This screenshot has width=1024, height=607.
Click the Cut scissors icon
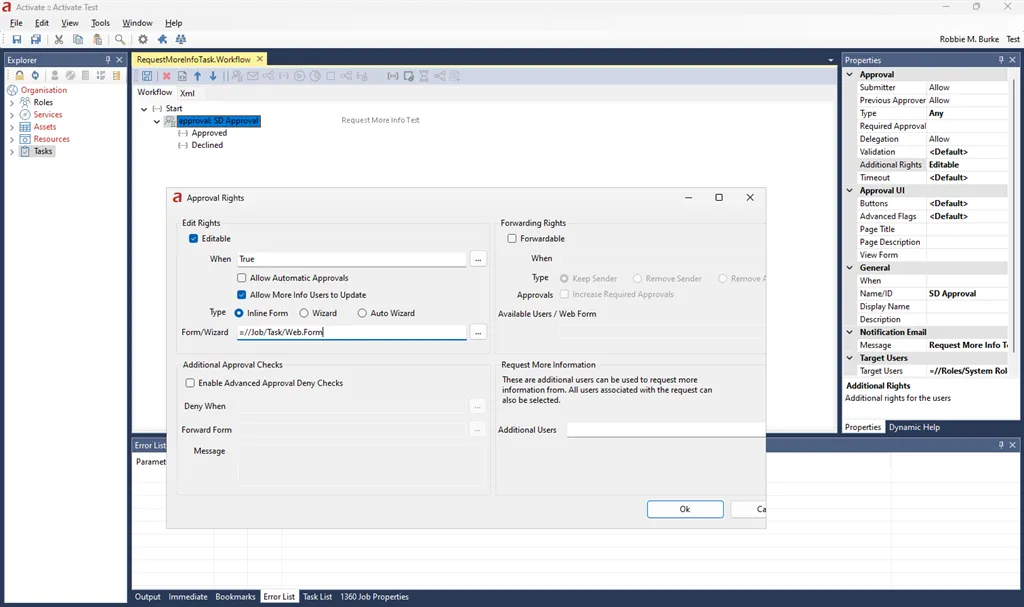(59, 39)
